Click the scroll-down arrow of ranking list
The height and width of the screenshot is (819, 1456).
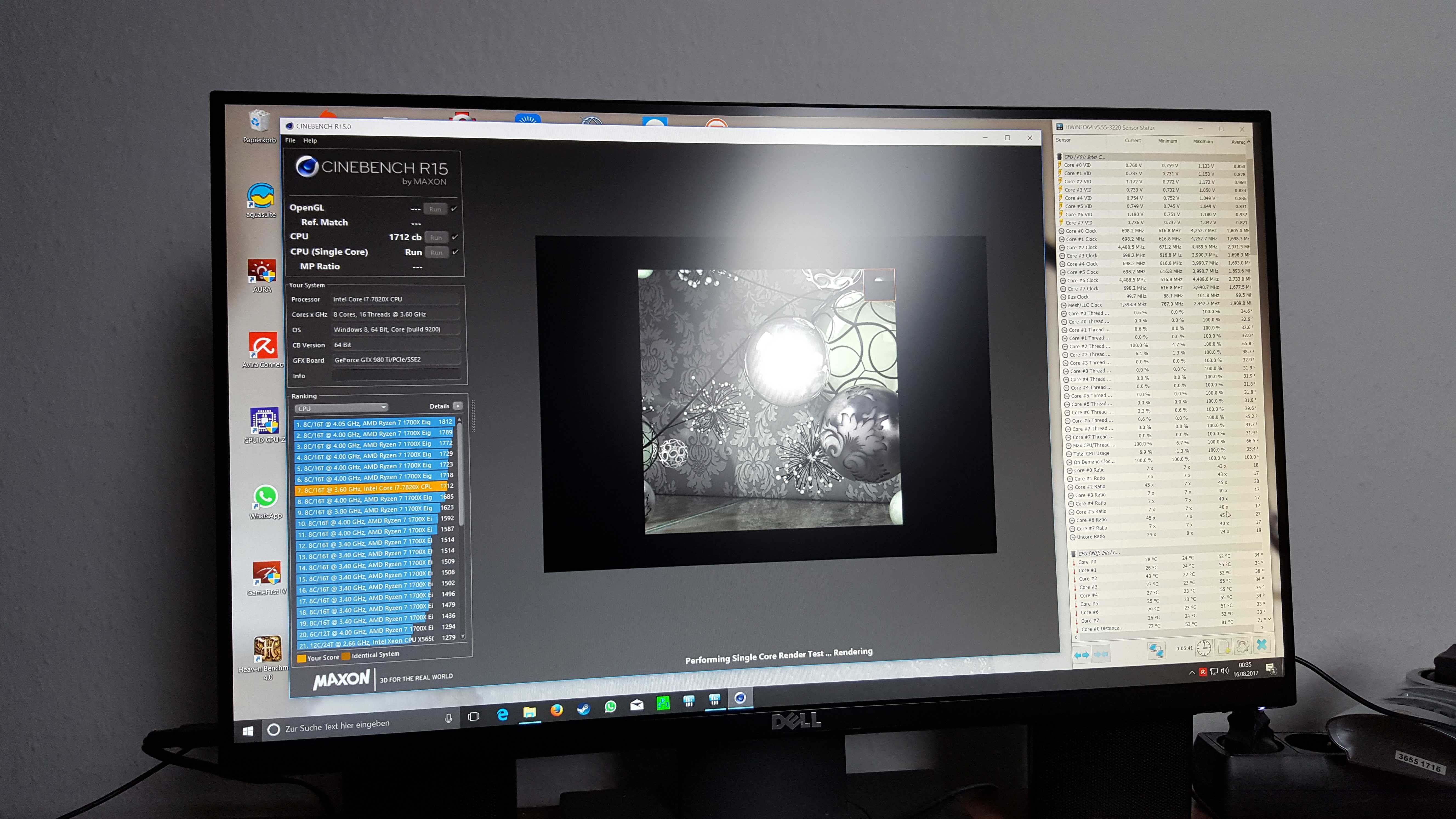(x=463, y=636)
